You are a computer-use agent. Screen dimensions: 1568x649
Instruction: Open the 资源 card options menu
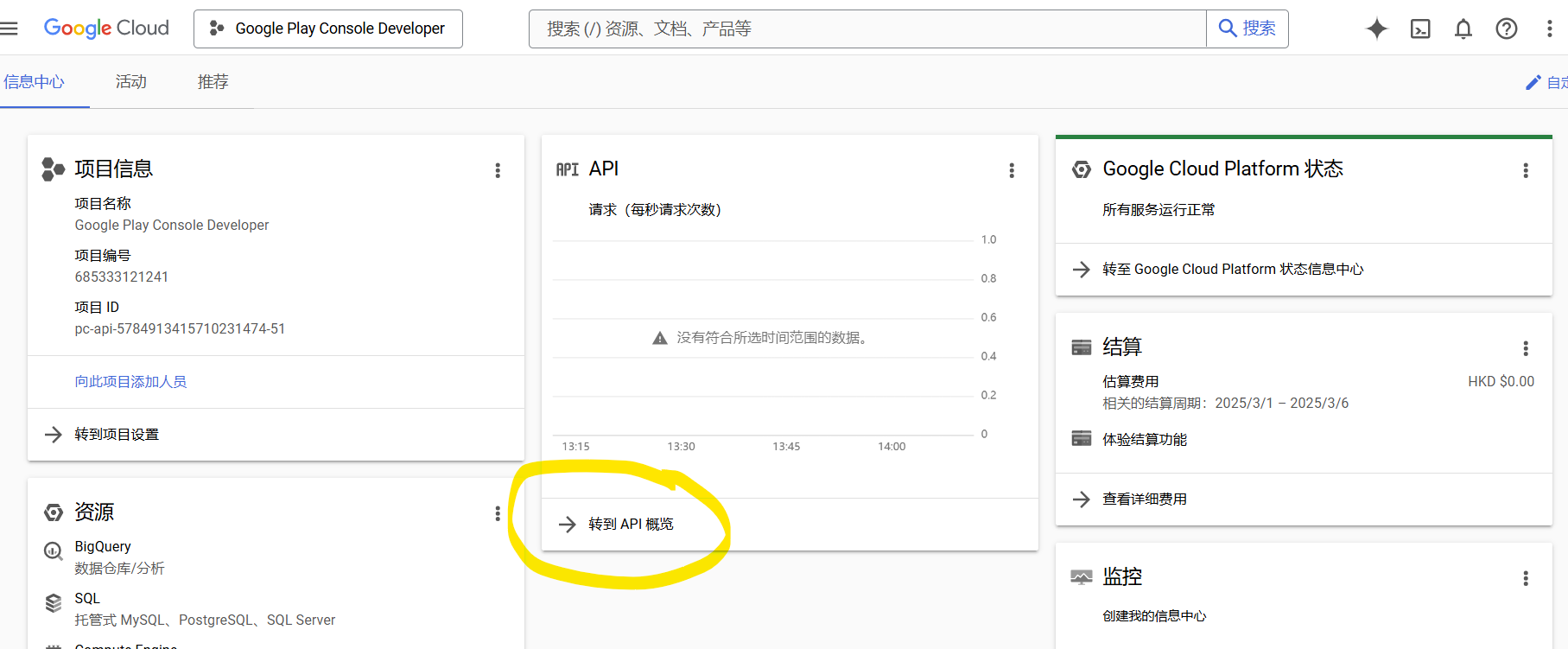[x=498, y=513]
